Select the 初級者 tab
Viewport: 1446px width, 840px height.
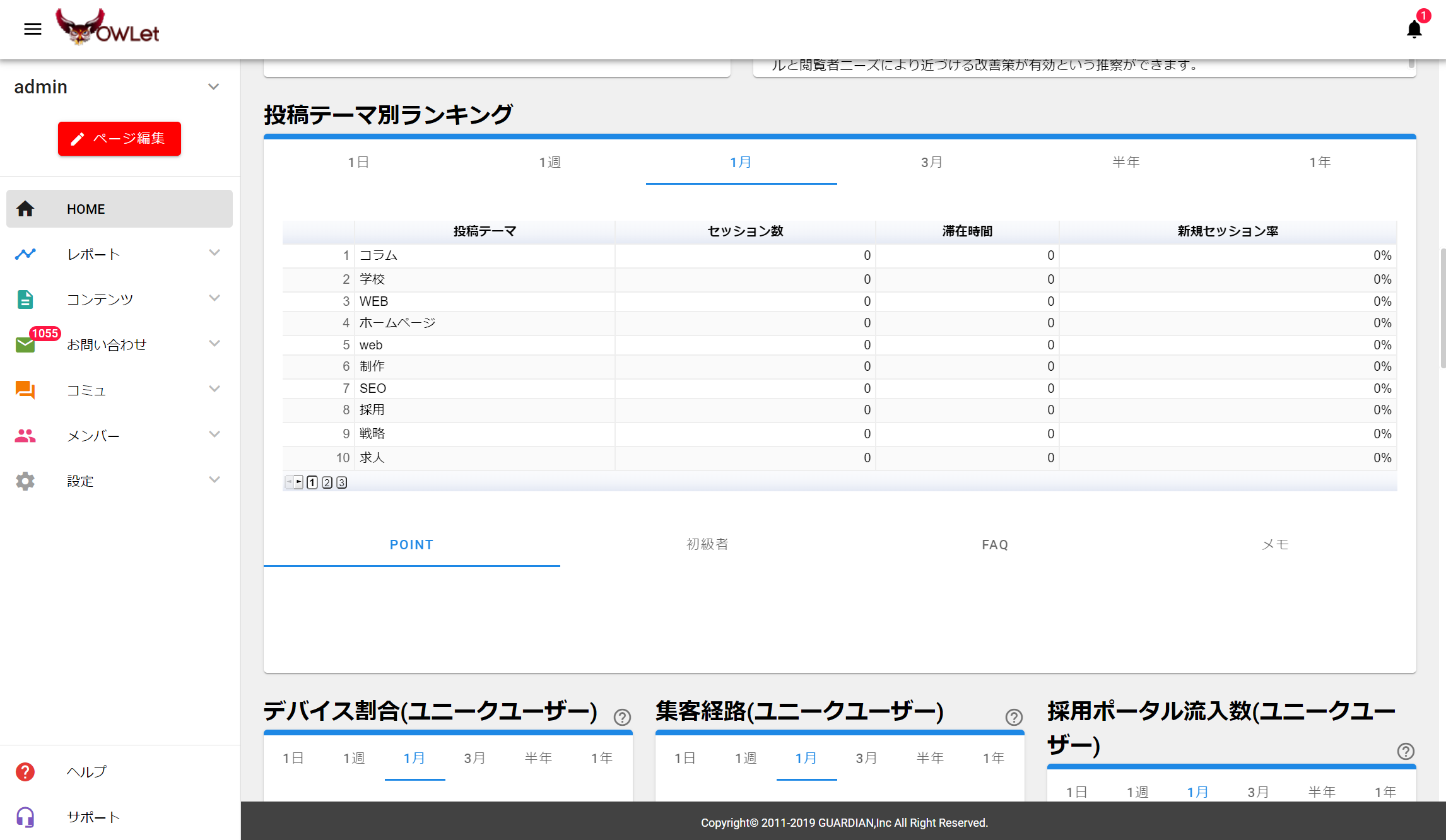click(x=708, y=545)
